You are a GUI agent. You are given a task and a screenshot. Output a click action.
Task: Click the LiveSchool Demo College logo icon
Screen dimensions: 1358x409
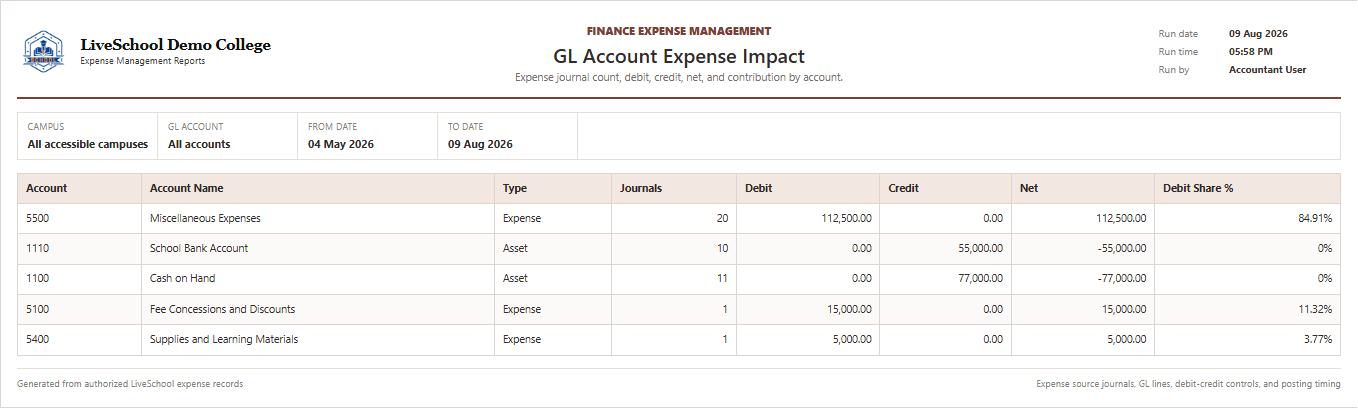click(x=43, y=51)
